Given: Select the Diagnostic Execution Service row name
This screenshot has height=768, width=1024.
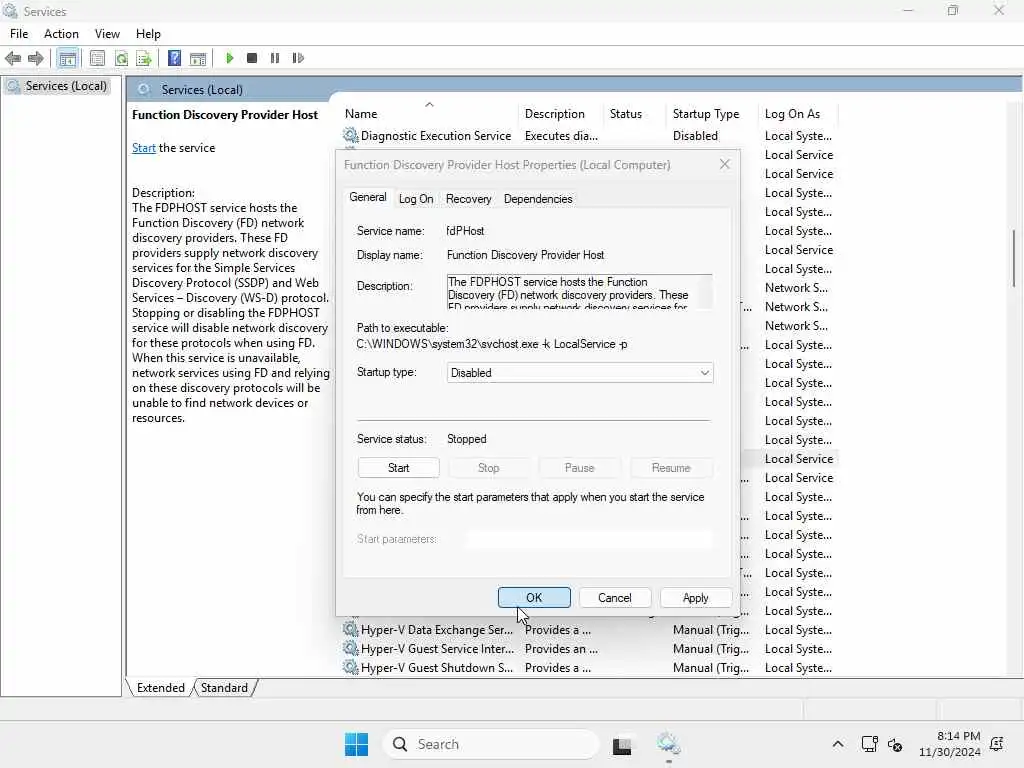Looking at the screenshot, I should [x=436, y=136].
